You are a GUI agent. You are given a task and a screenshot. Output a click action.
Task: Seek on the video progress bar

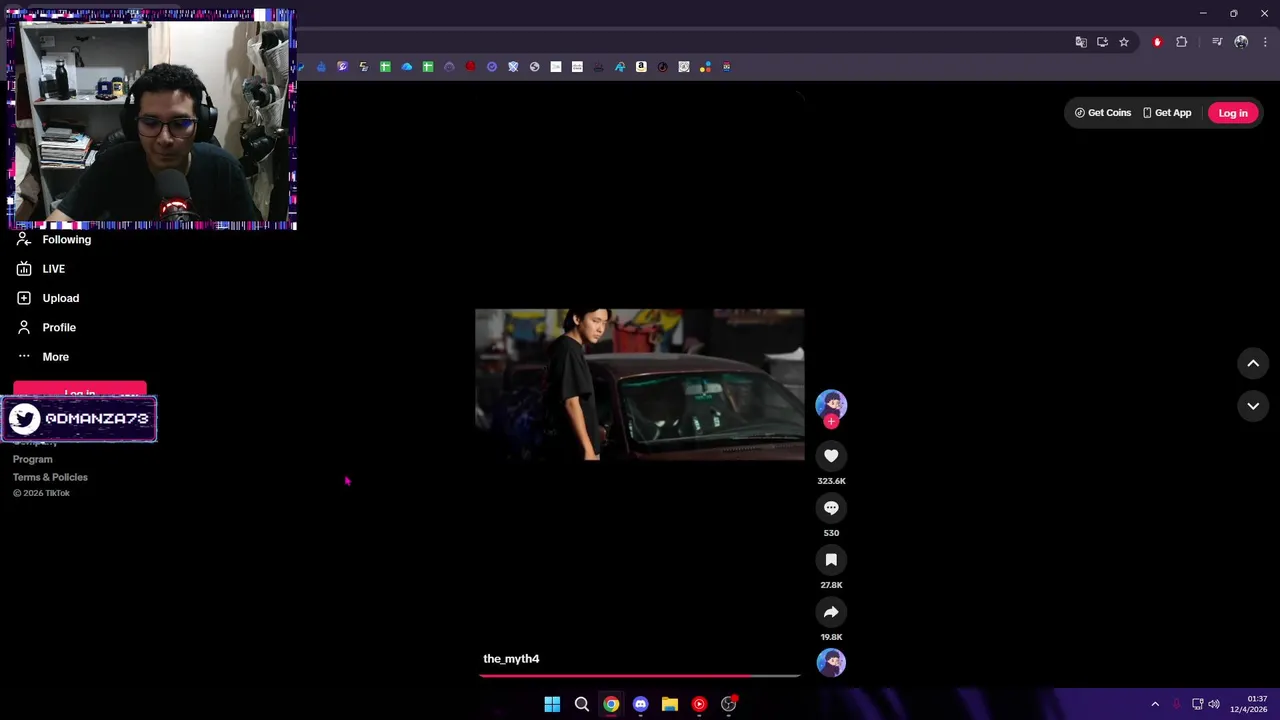tap(639, 676)
